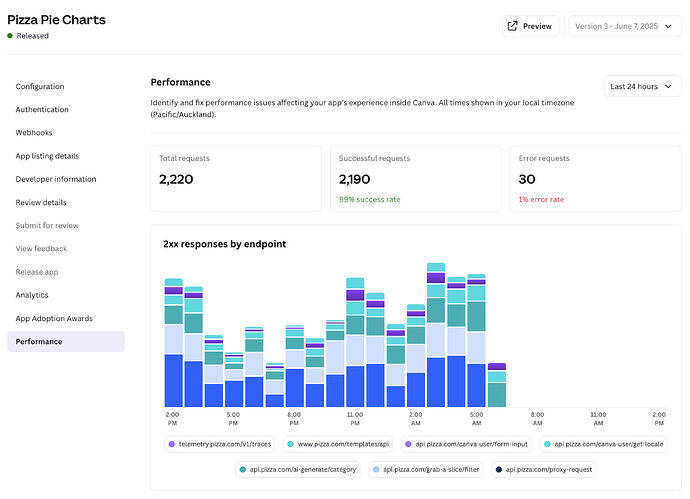Toggle telemetry.pizza.com/v1/traces legend entry
Viewport: 690px width, 499px height.
[x=220, y=444]
